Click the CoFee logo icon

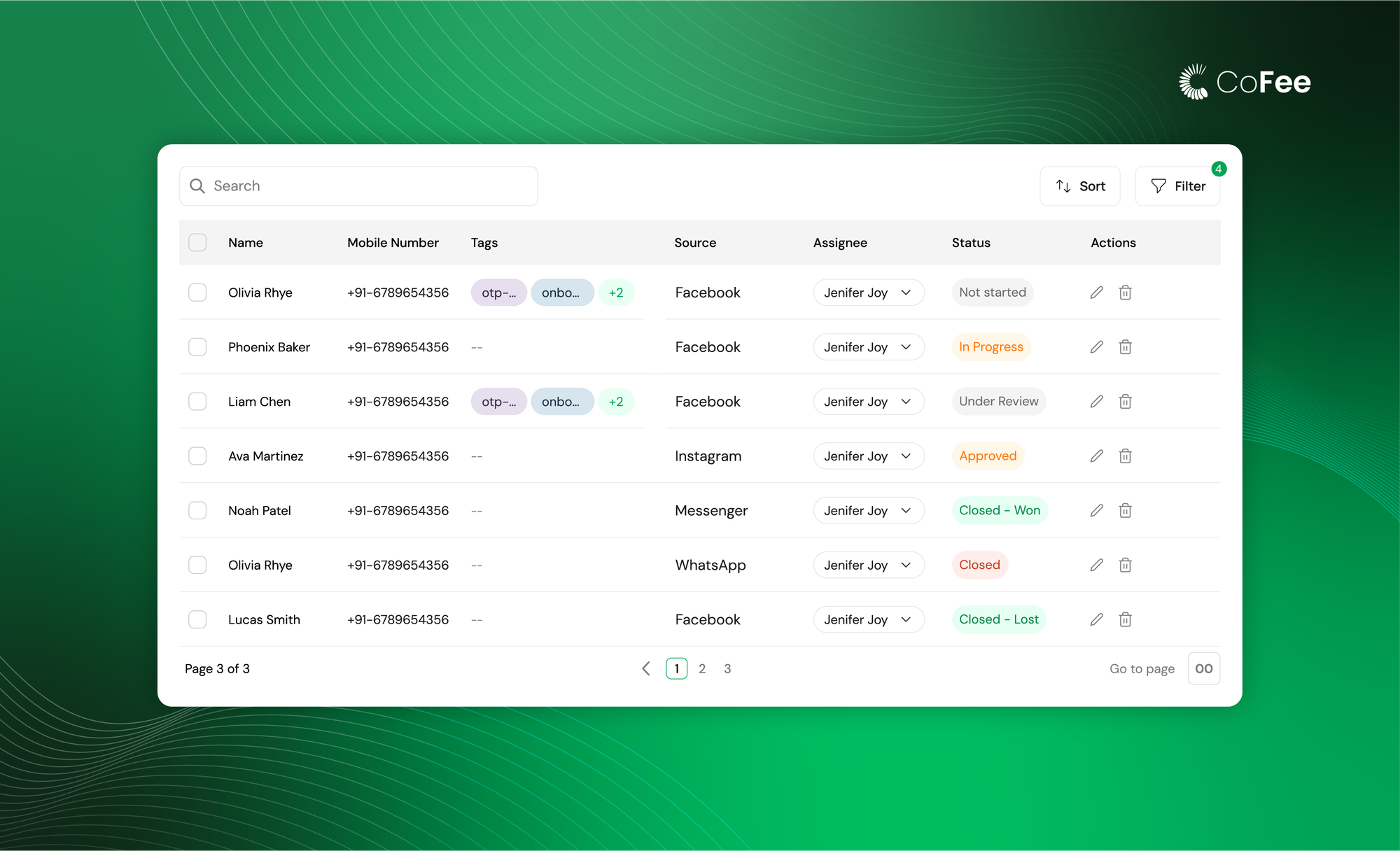1192,81
